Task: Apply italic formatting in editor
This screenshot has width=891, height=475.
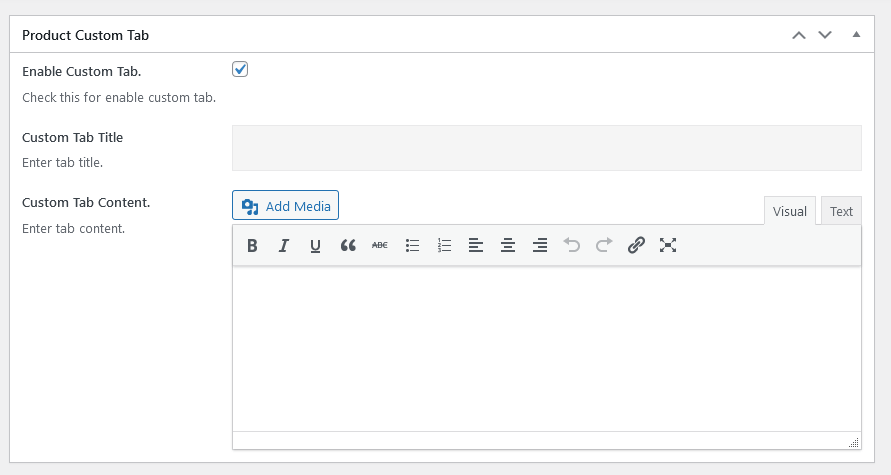Action: click(x=284, y=245)
